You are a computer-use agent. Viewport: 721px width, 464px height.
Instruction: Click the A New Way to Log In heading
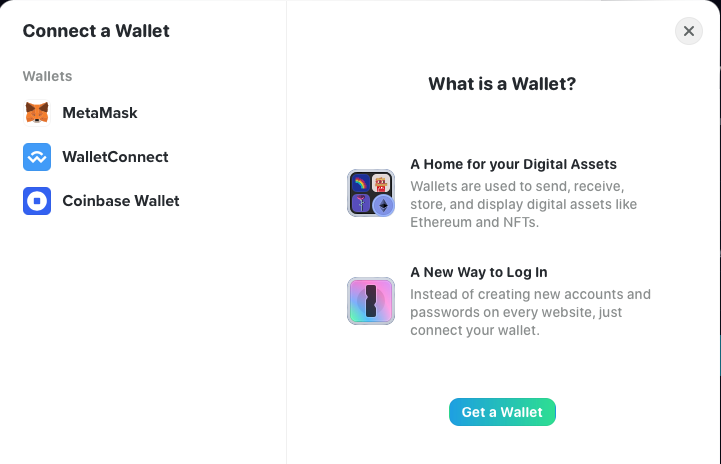pos(479,272)
